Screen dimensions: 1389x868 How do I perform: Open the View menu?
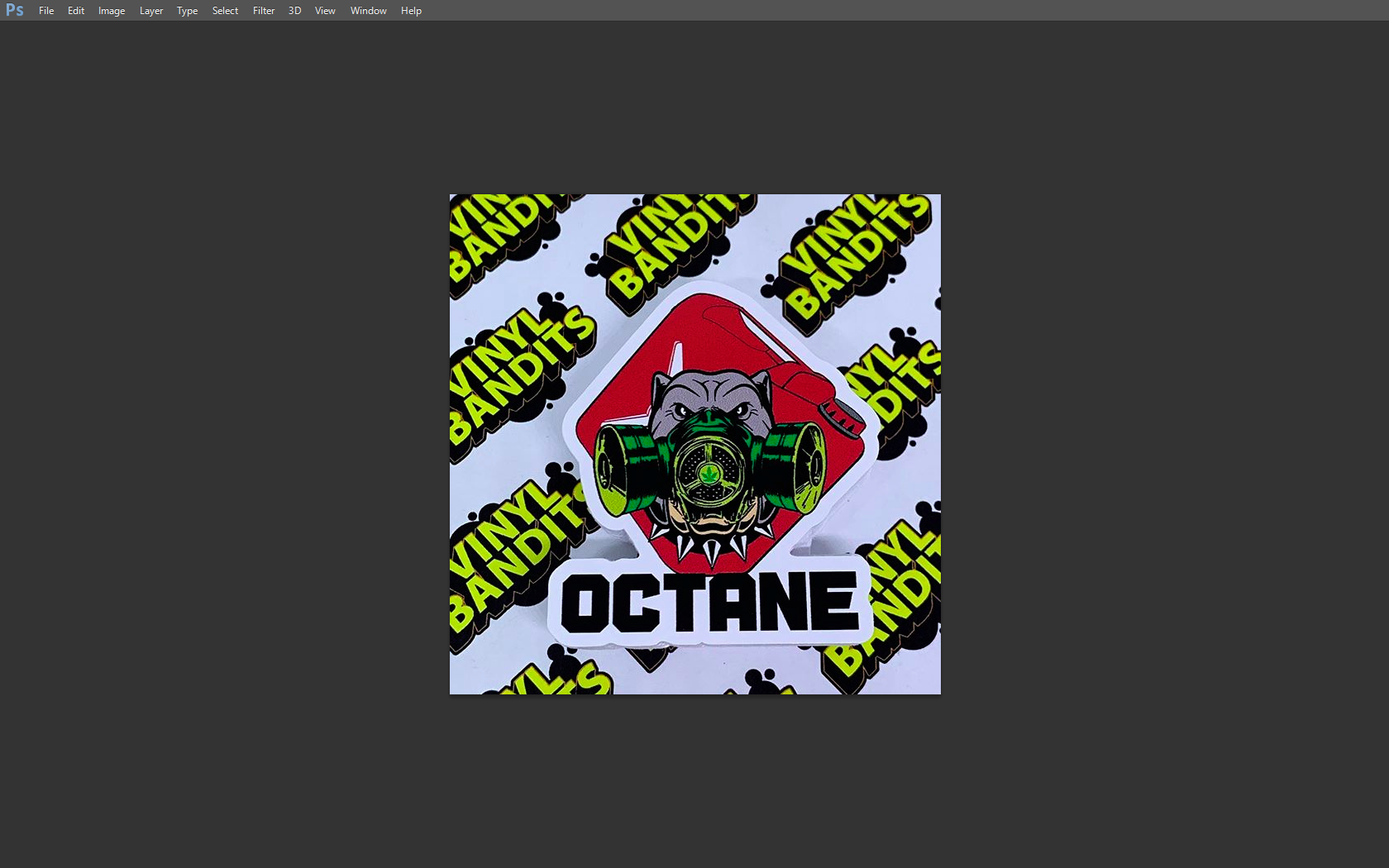[x=325, y=11]
